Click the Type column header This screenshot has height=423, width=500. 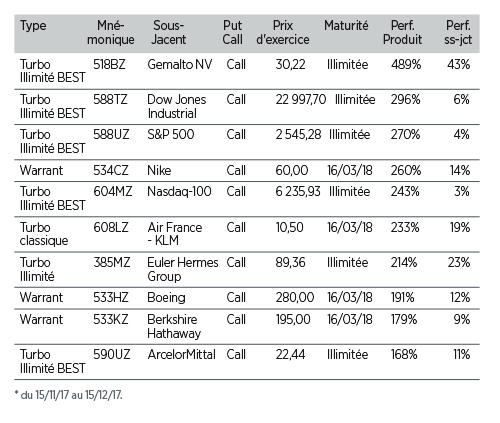point(33,26)
